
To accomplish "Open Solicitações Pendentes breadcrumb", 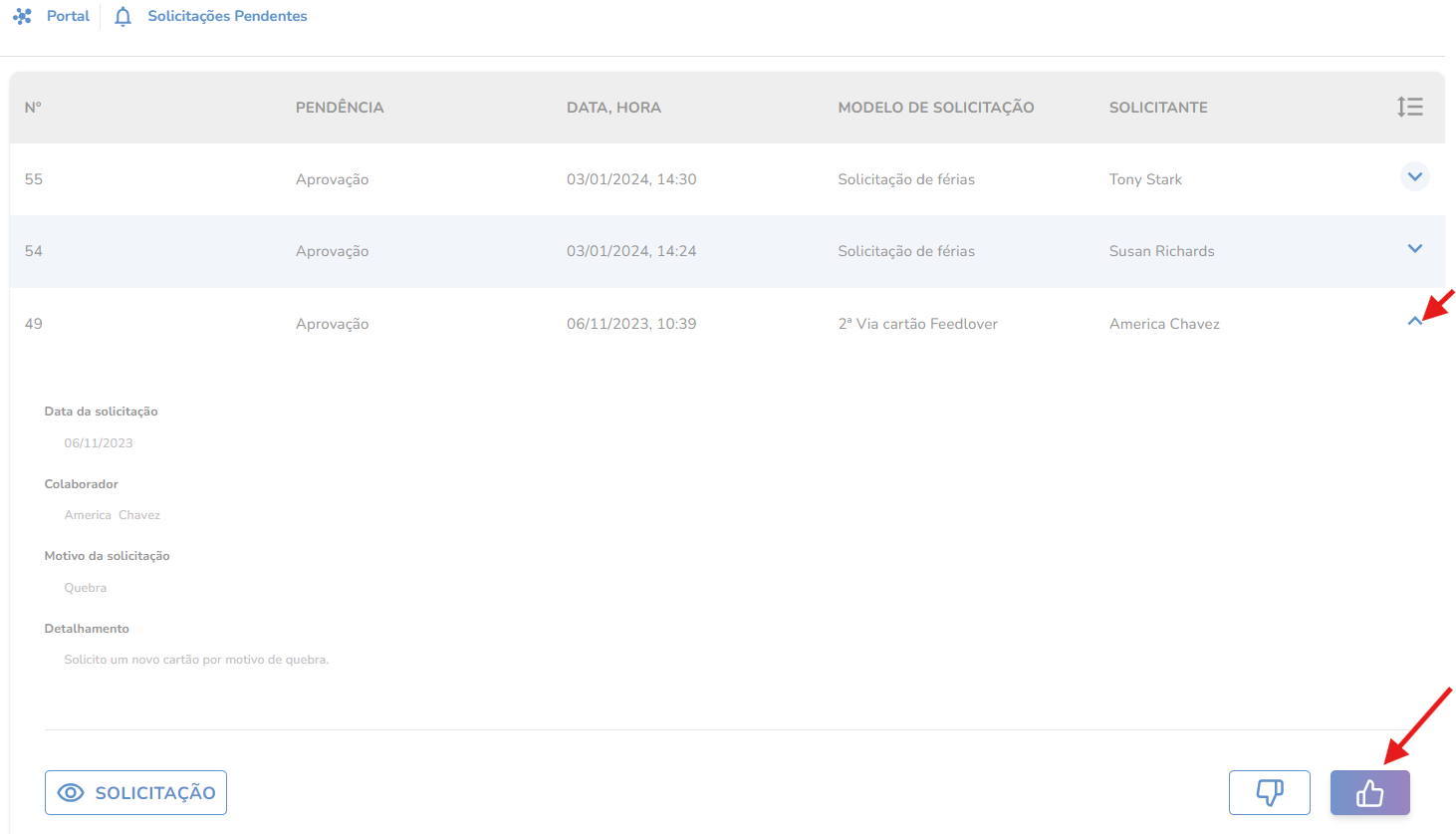I will 227,16.
